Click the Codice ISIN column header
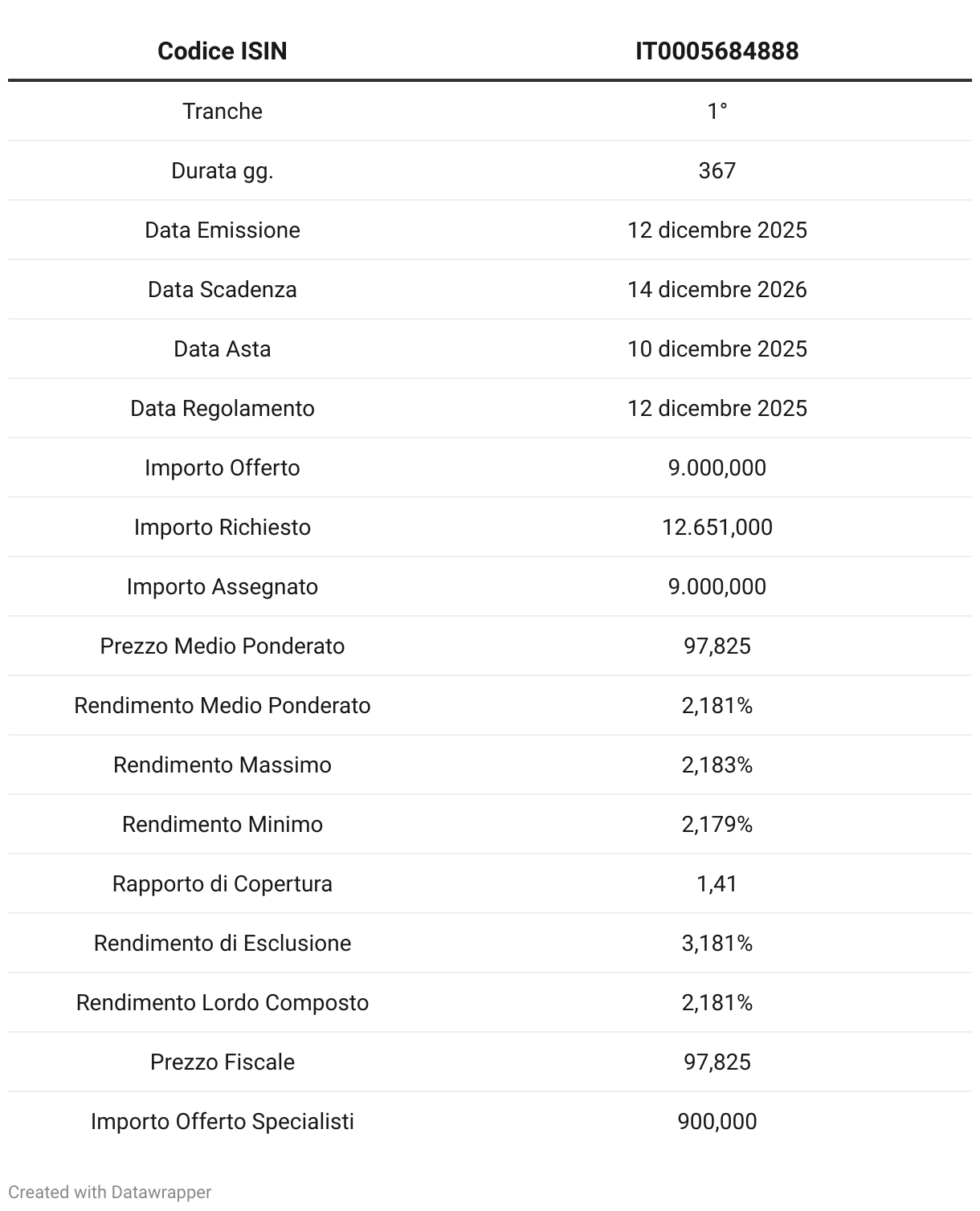The width and height of the screenshot is (980, 1211). 222,51
